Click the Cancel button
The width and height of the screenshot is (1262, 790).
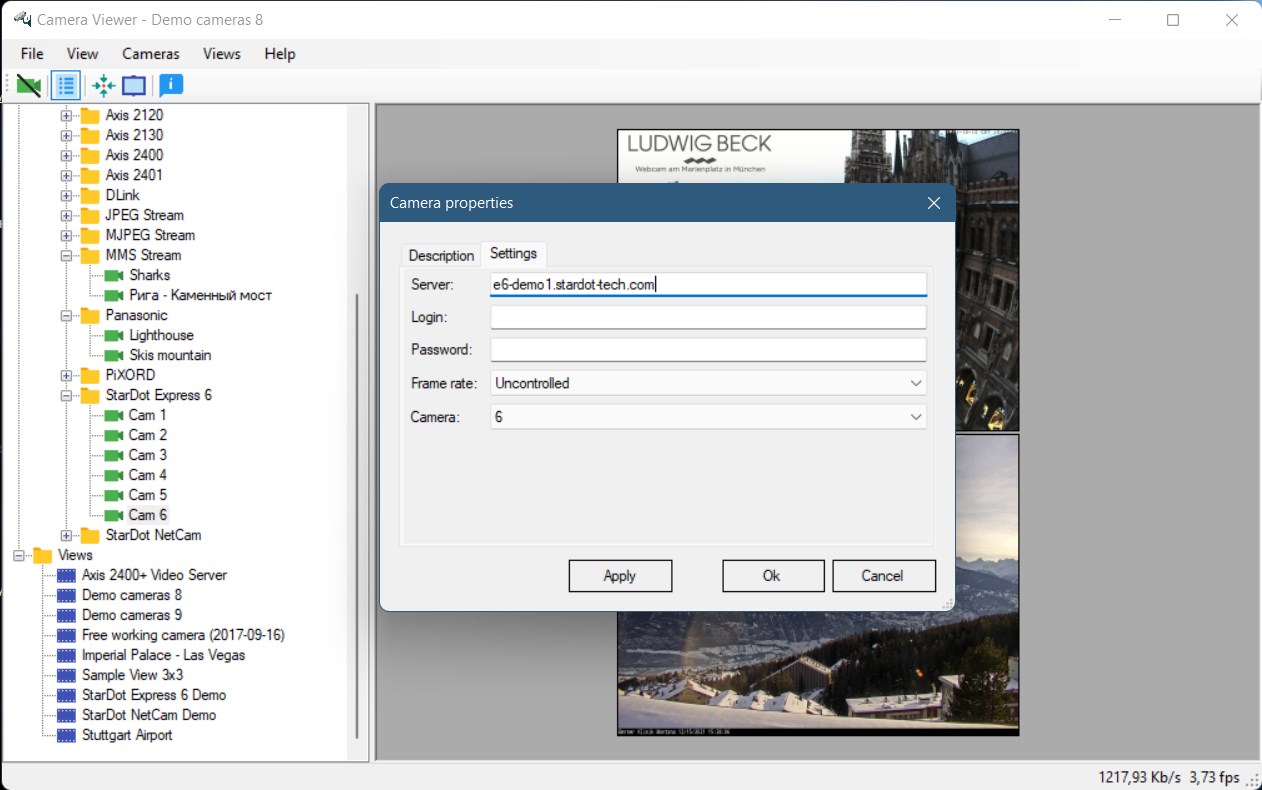[882, 576]
